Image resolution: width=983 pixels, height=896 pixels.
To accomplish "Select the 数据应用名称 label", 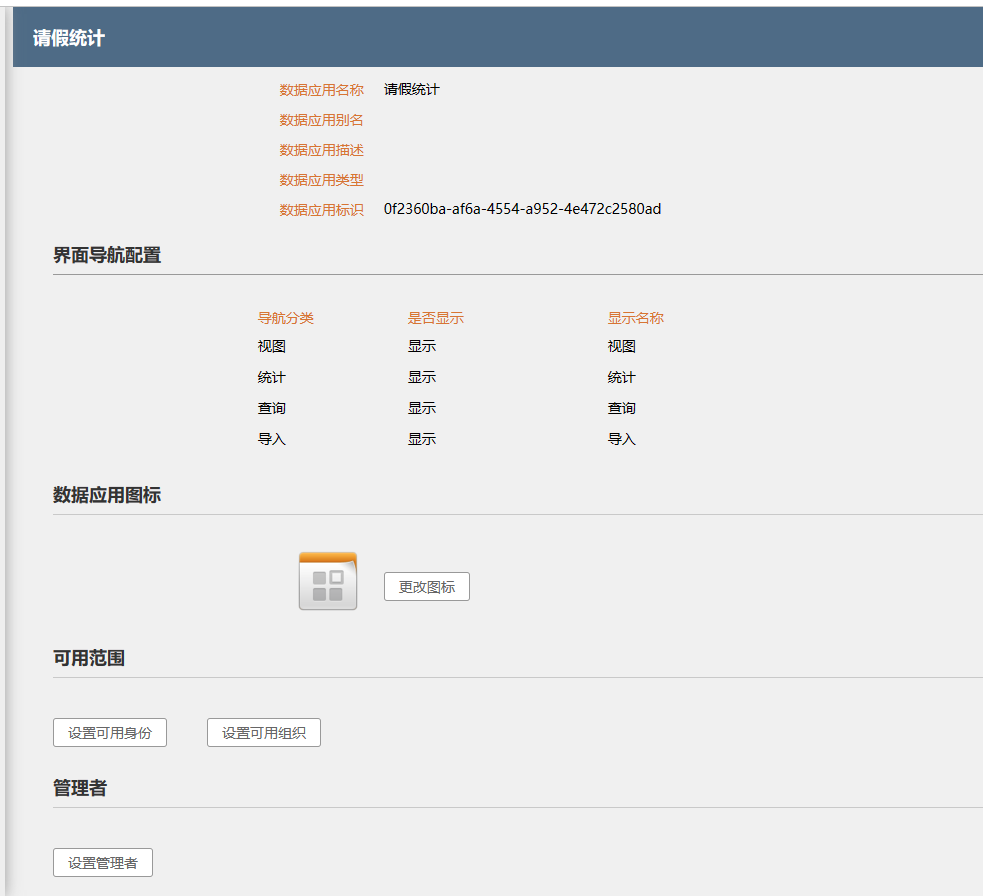I will (x=322, y=90).
